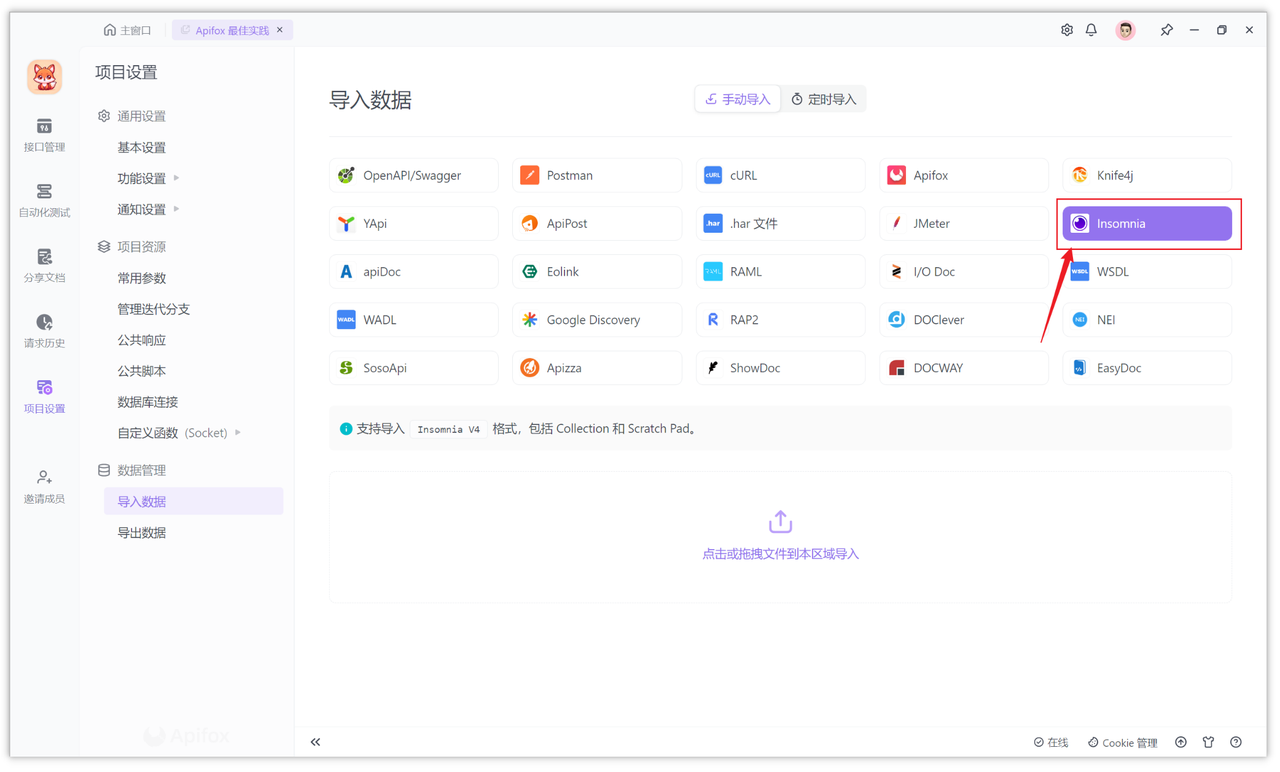Open 数据库连接 page
The image size is (1280, 772).
click(148, 401)
